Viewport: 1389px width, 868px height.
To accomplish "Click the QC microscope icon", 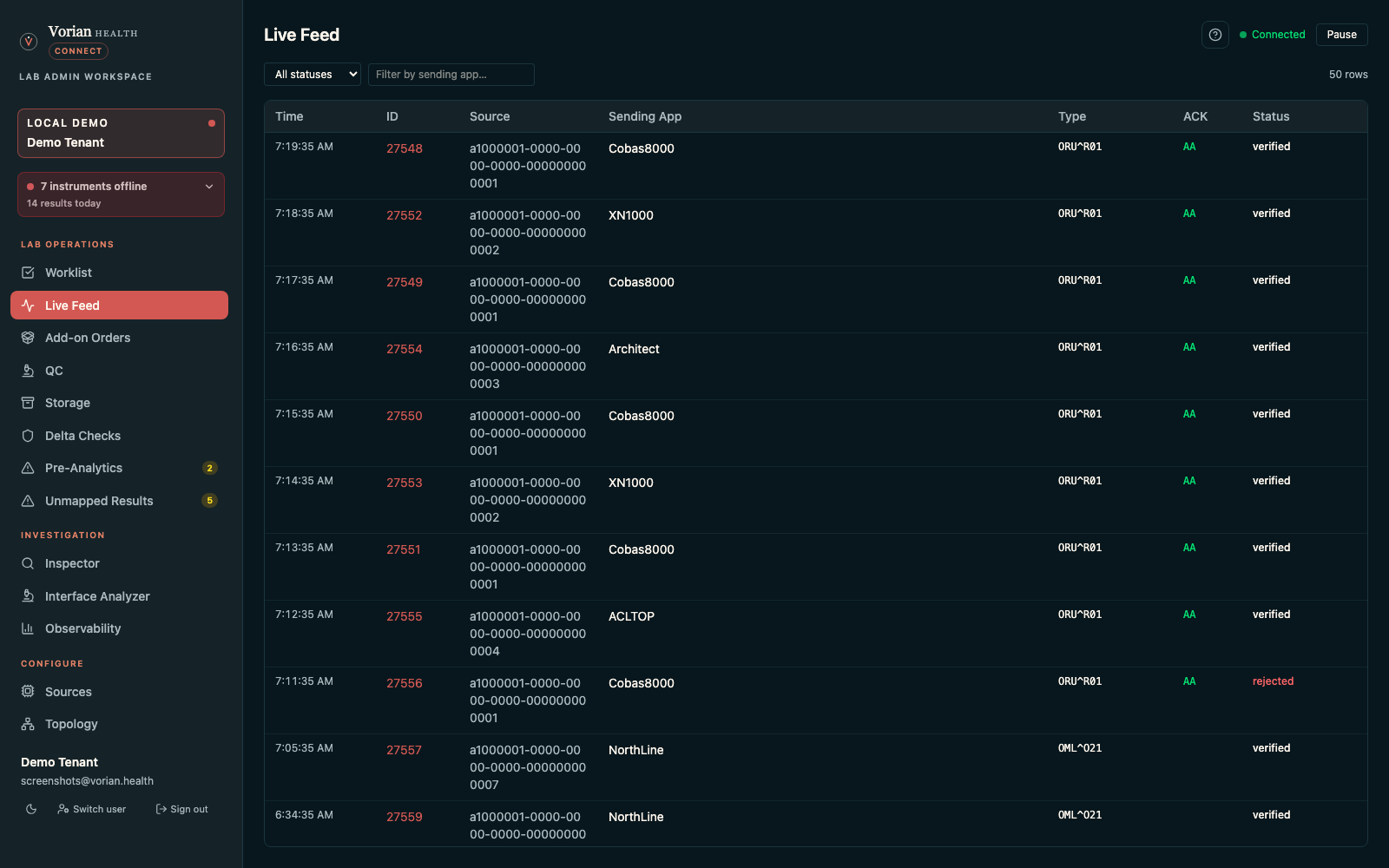I will pyautogui.click(x=28, y=371).
